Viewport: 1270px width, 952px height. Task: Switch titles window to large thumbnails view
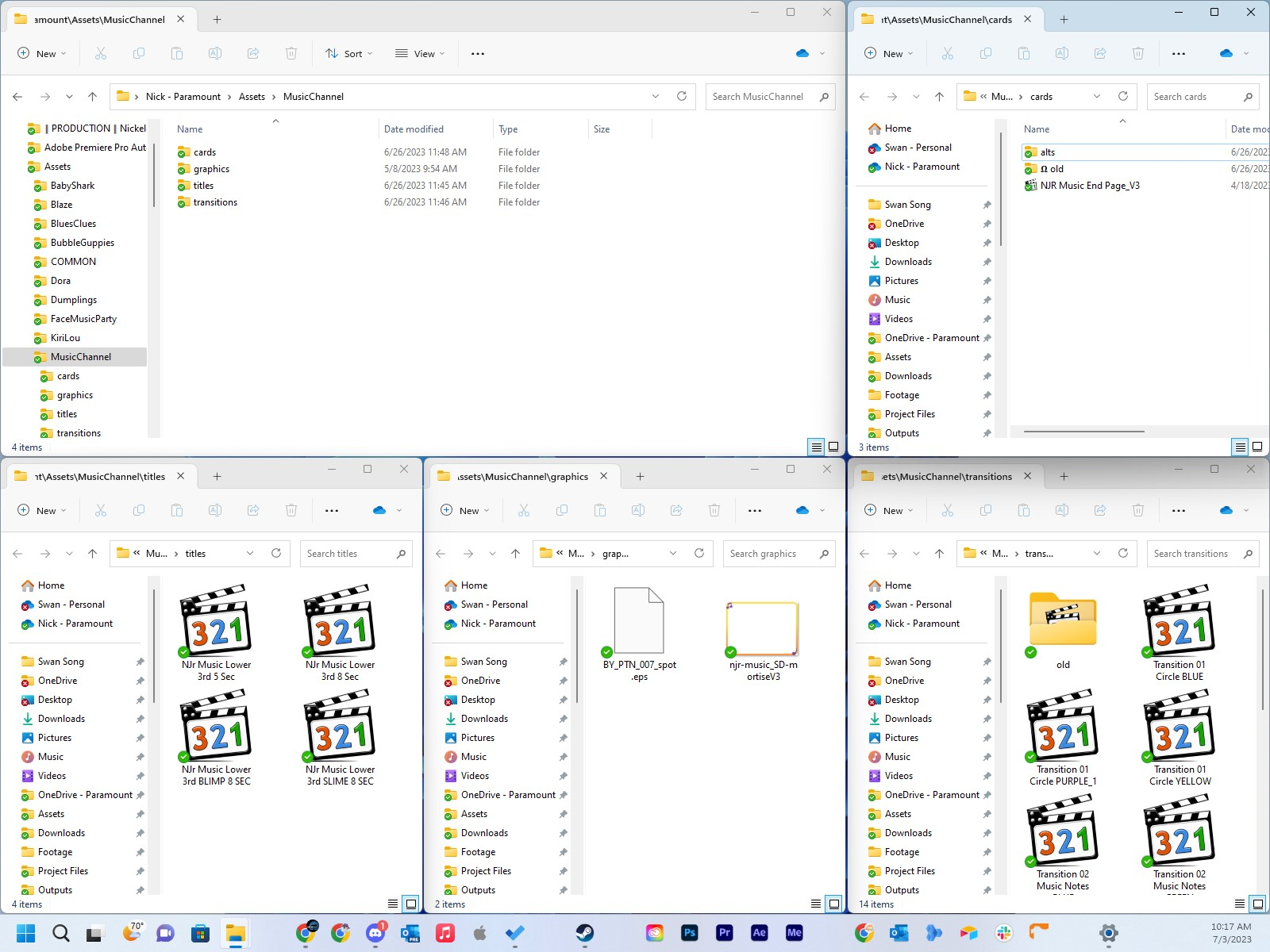coord(411,904)
